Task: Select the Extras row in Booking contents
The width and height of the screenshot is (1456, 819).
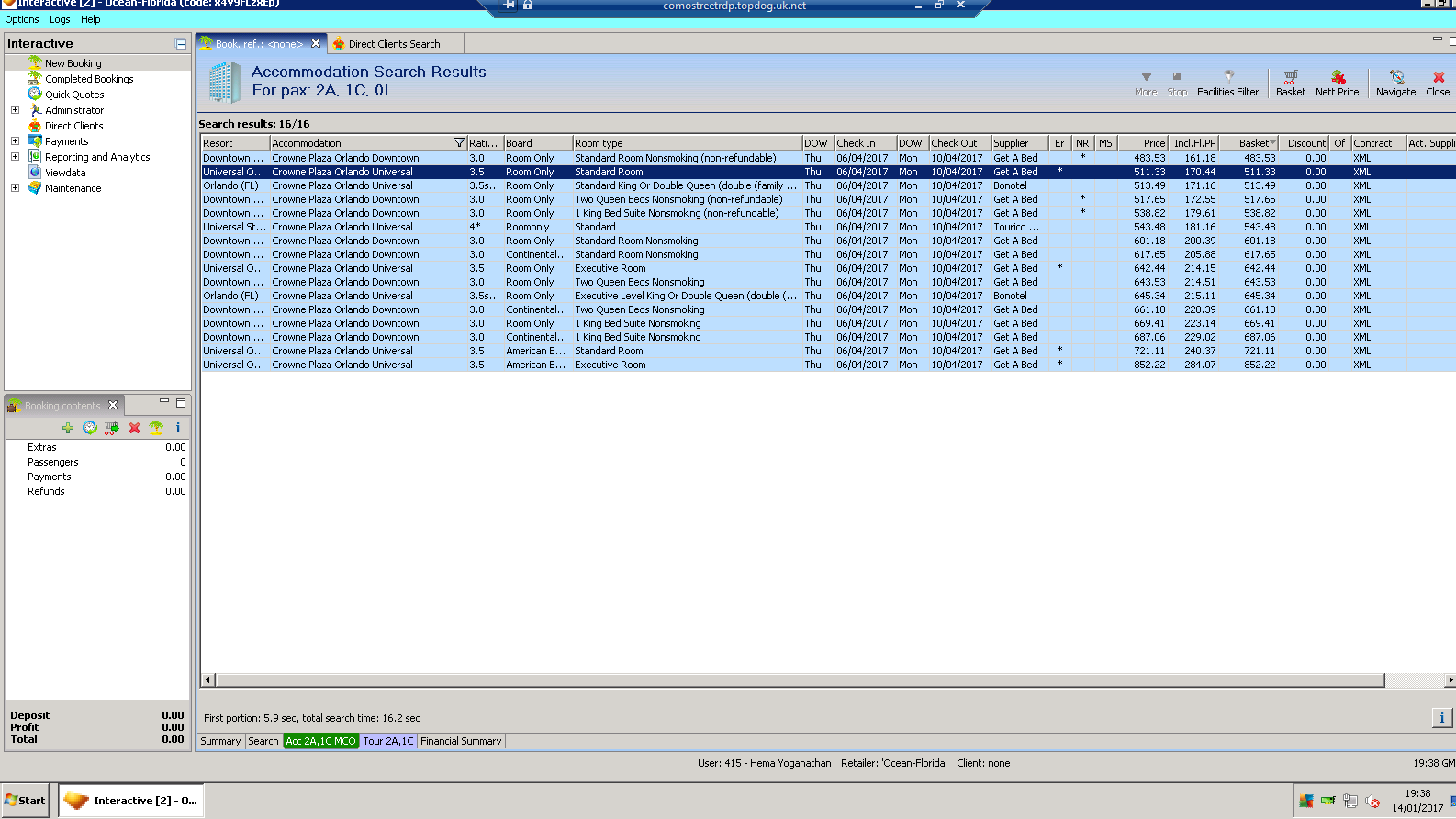Action: point(97,447)
